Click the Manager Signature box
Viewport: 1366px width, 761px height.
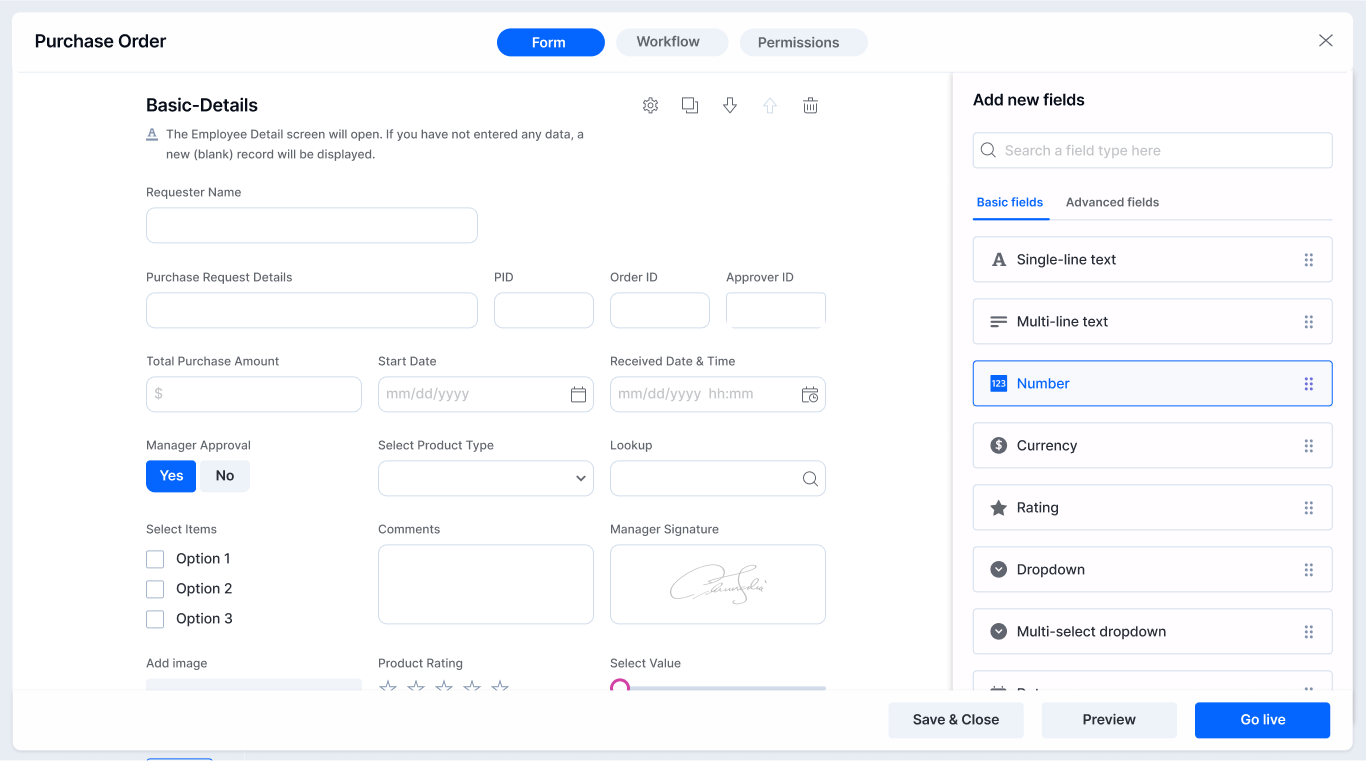click(718, 584)
